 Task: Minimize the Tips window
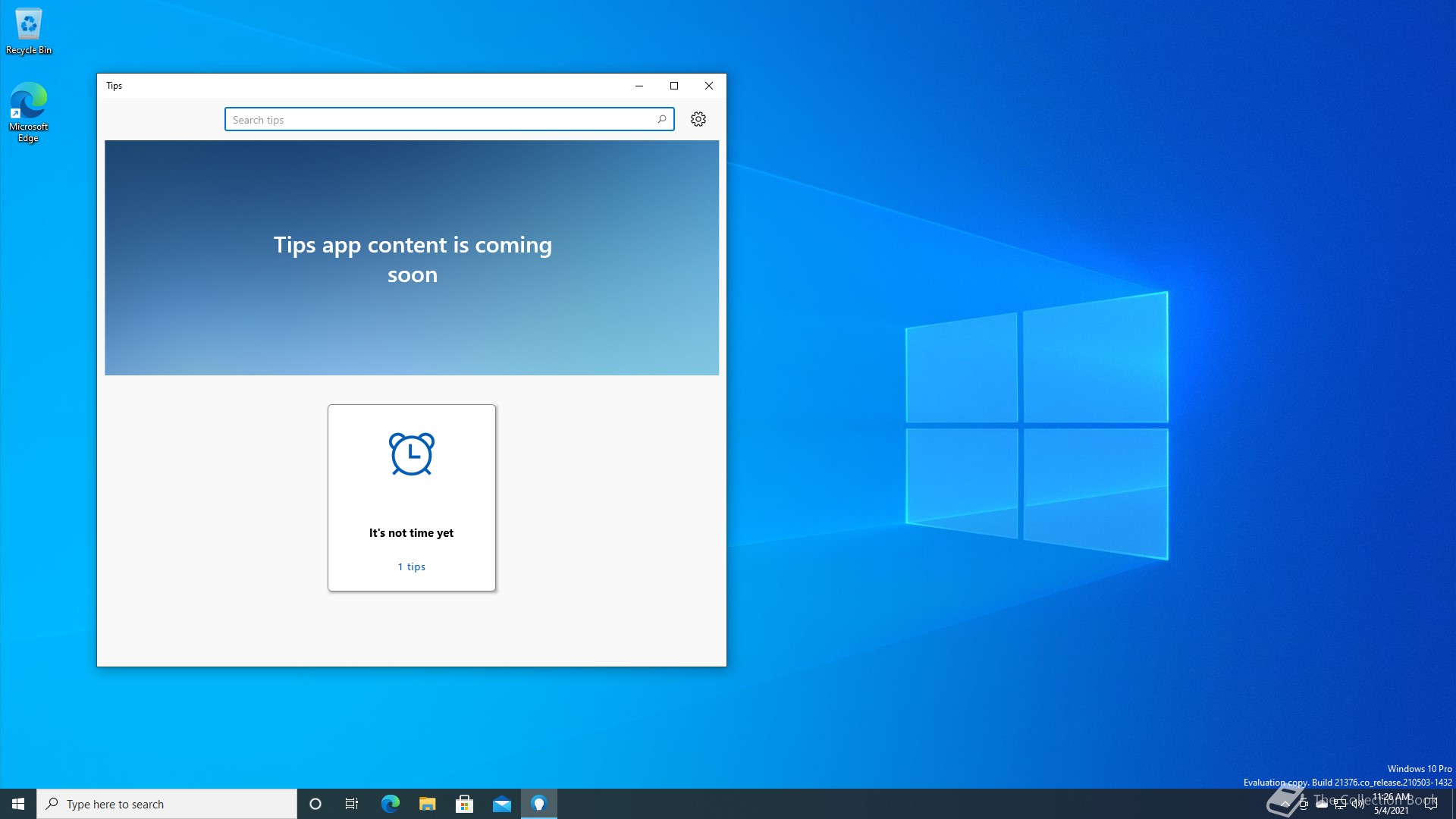[639, 86]
